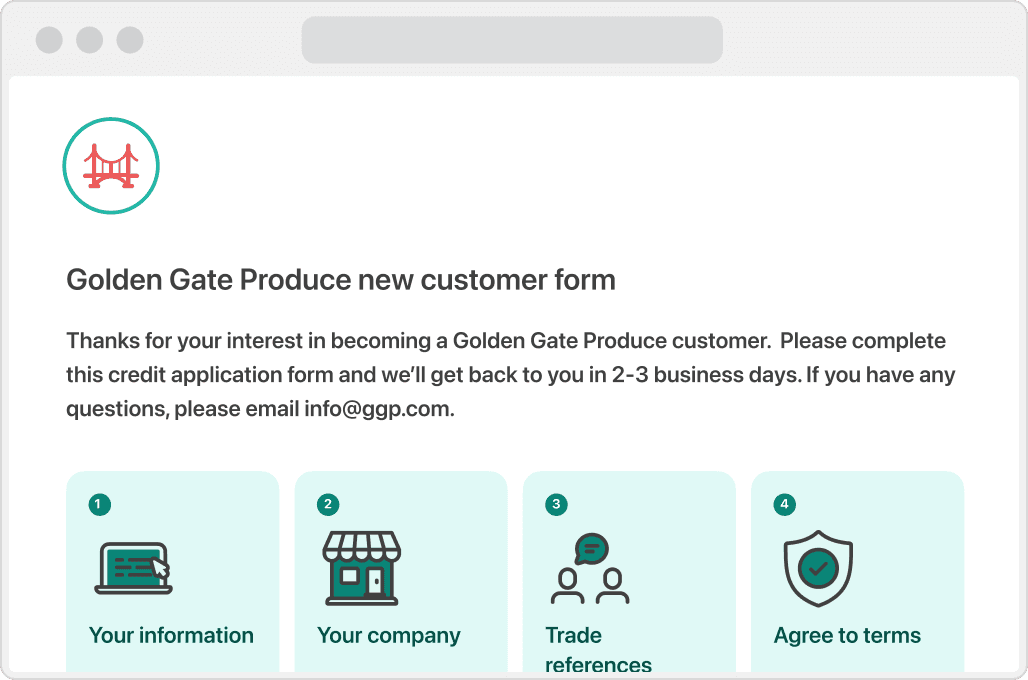Click the second gray window control dot
This screenshot has width=1028, height=680.
(x=90, y=40)
